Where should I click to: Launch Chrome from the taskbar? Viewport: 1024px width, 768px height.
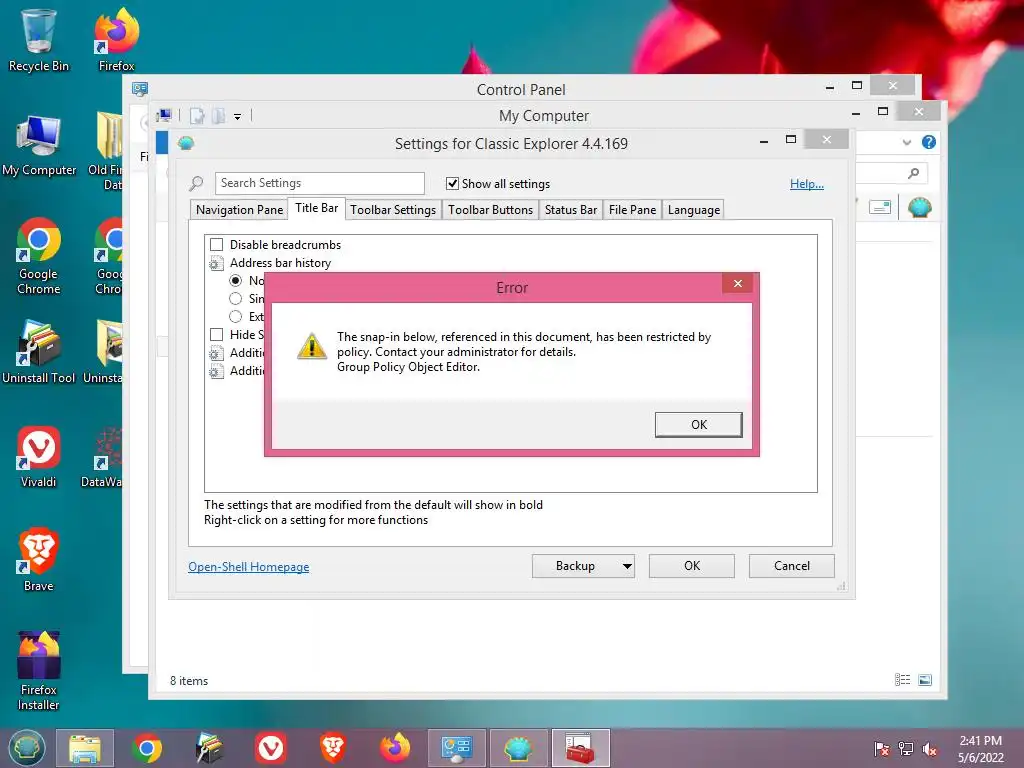147,748
